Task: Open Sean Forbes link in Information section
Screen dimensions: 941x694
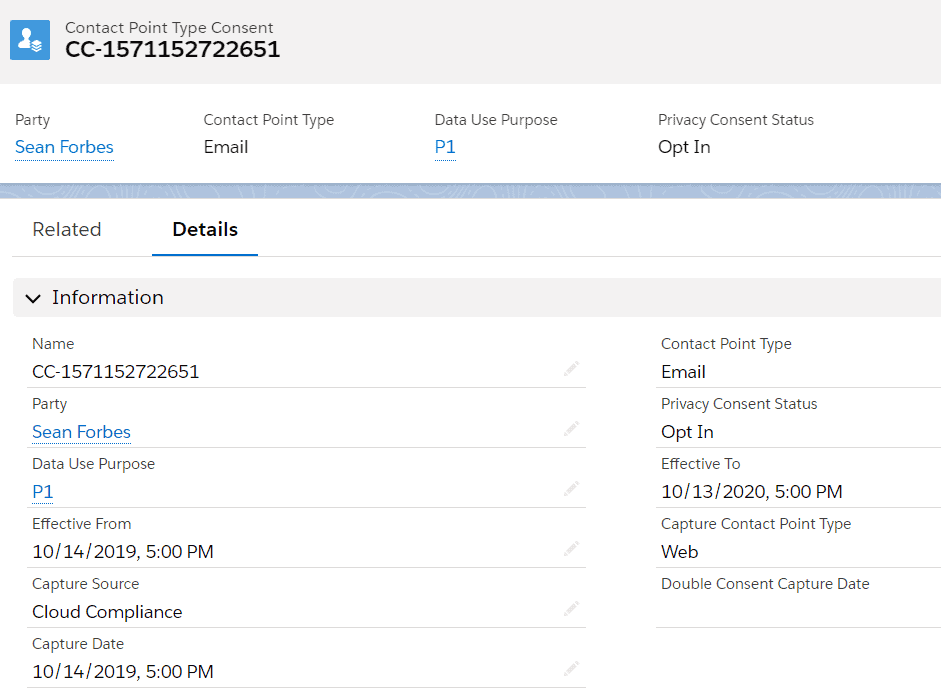Action: coord(81,432)
